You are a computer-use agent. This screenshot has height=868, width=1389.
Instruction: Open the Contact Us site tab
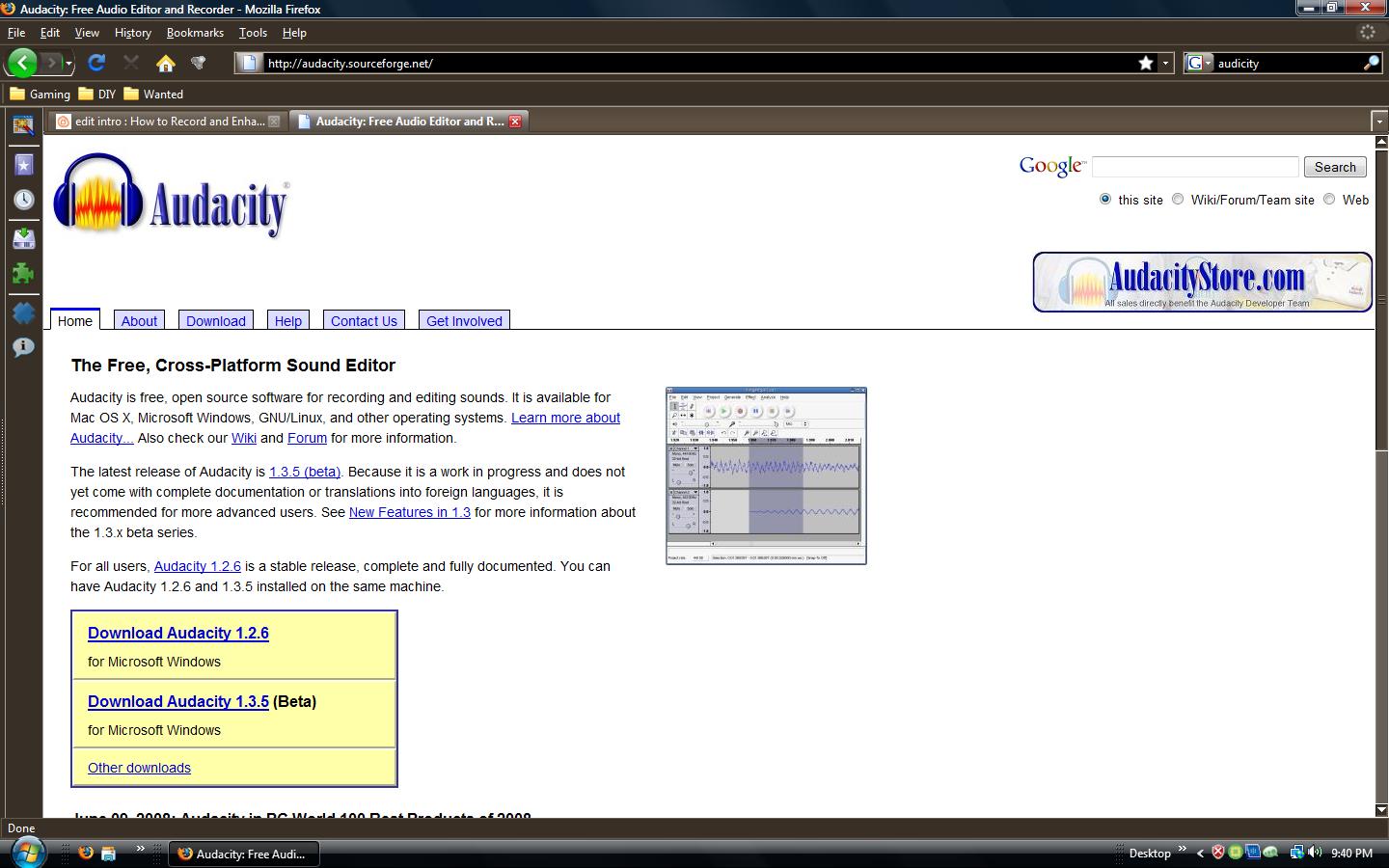[364, 320]
